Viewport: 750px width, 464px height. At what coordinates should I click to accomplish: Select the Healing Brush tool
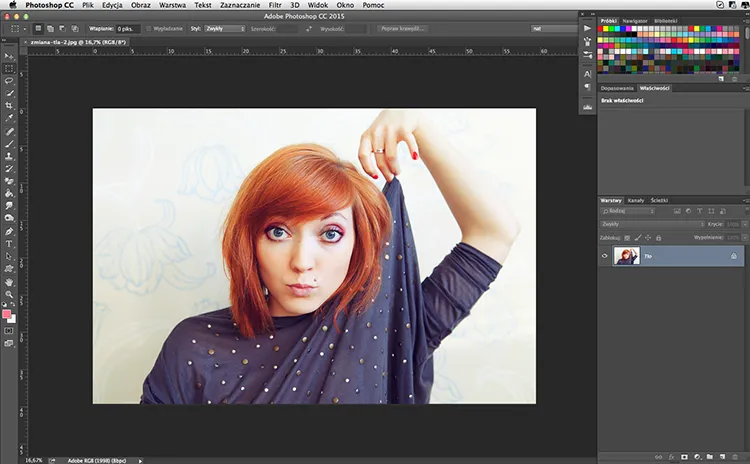(9, 132)
